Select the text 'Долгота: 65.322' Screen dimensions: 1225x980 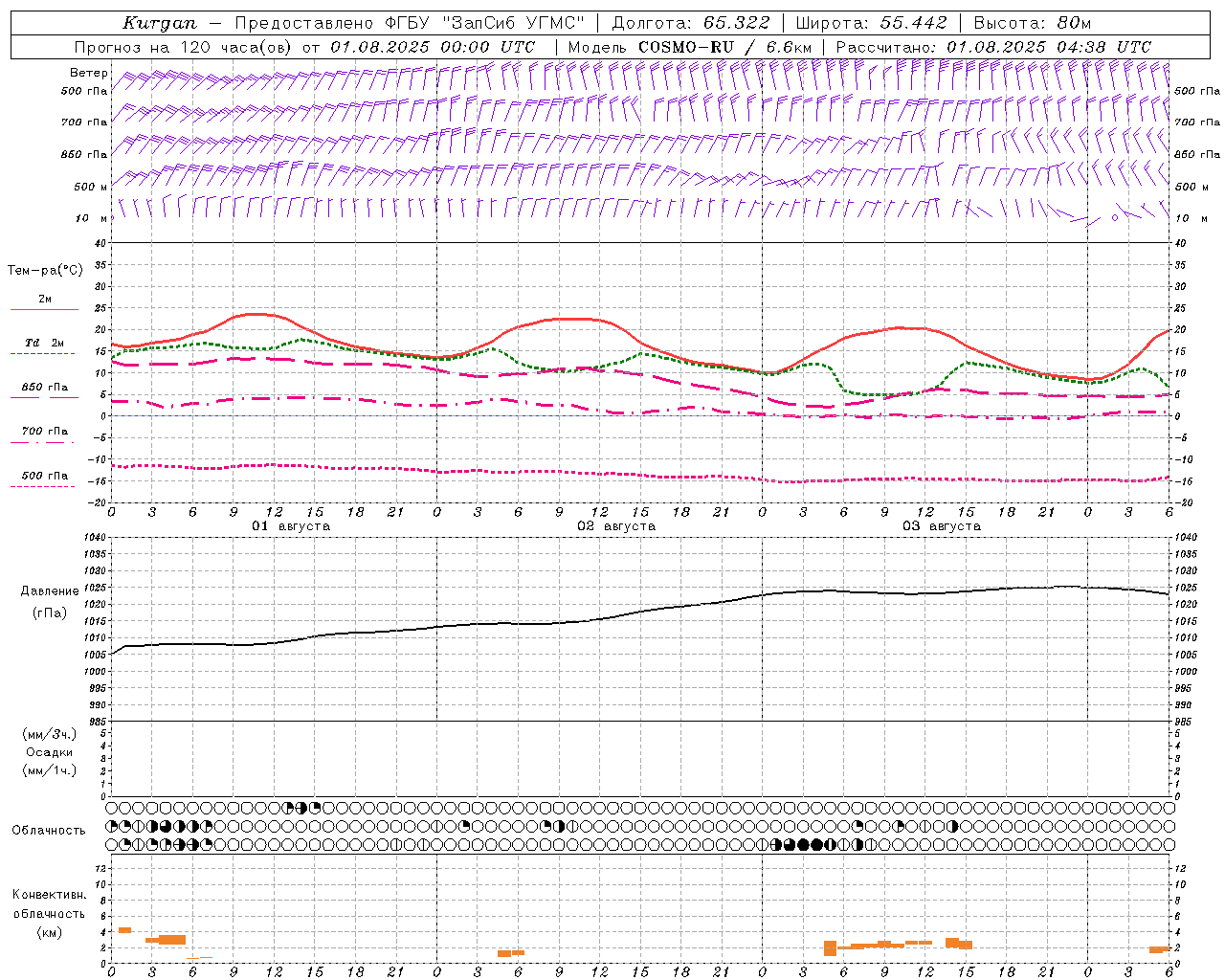pyautogui.click(x=688, y=23)
